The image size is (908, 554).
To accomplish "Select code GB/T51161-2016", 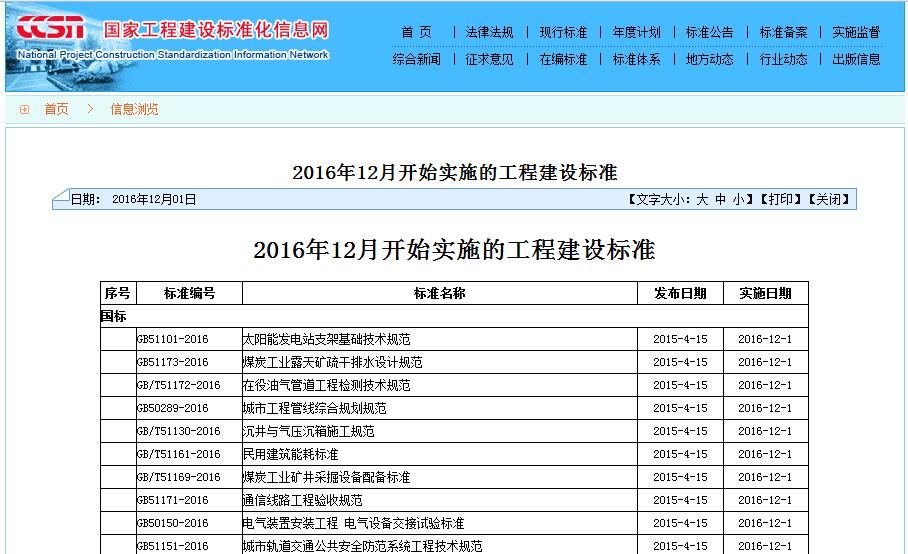I will 178,454.
